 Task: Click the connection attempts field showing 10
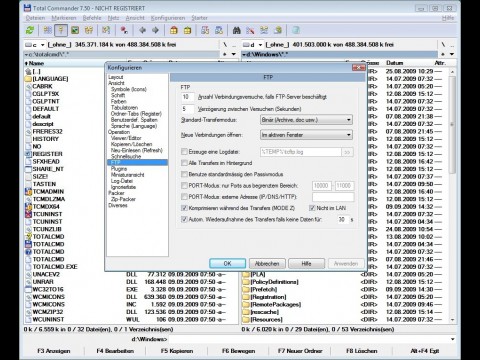(x=187, y=97)
